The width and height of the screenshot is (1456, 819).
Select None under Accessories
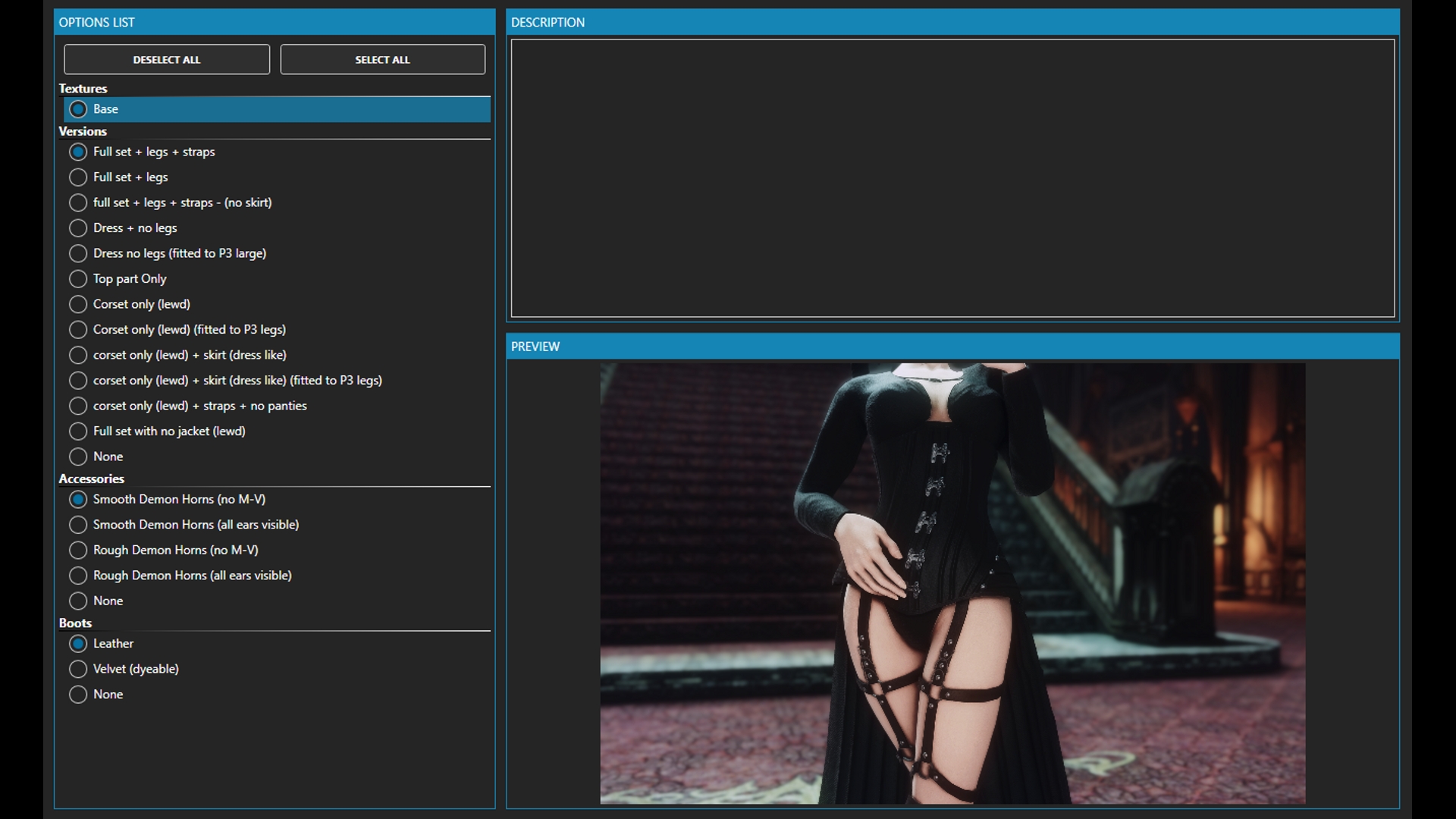[x=96, y=601]
